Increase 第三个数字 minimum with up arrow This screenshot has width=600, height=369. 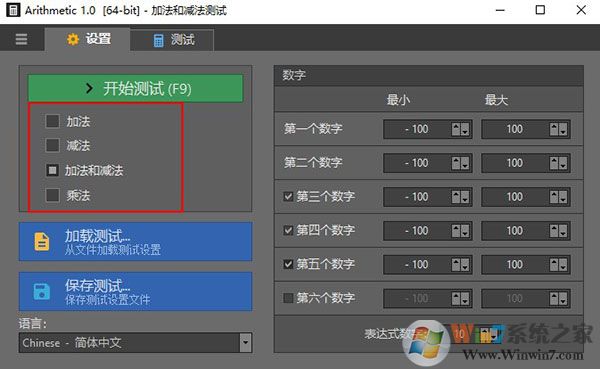point(456,197)
